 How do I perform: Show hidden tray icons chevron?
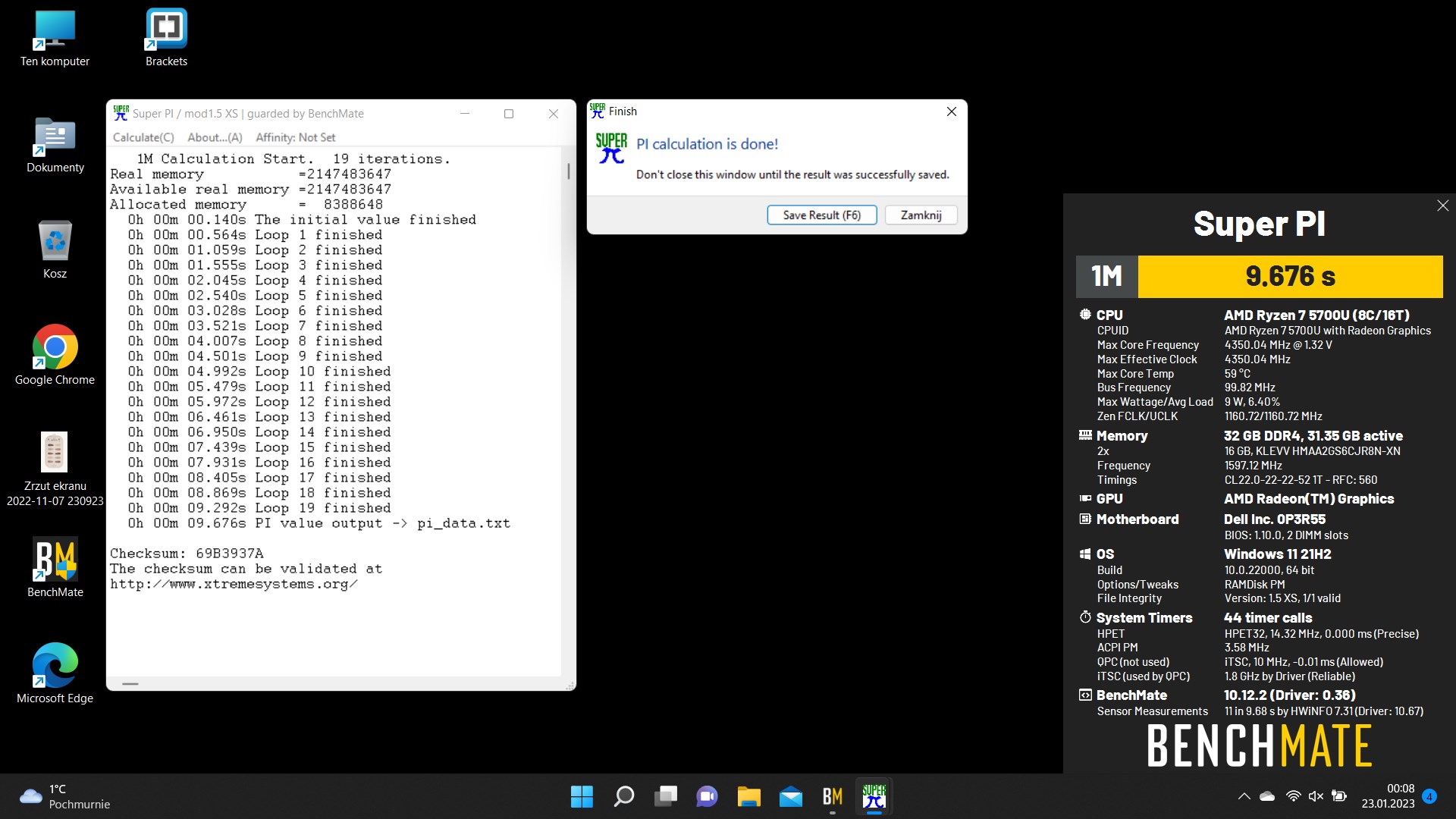[1244, 796]
